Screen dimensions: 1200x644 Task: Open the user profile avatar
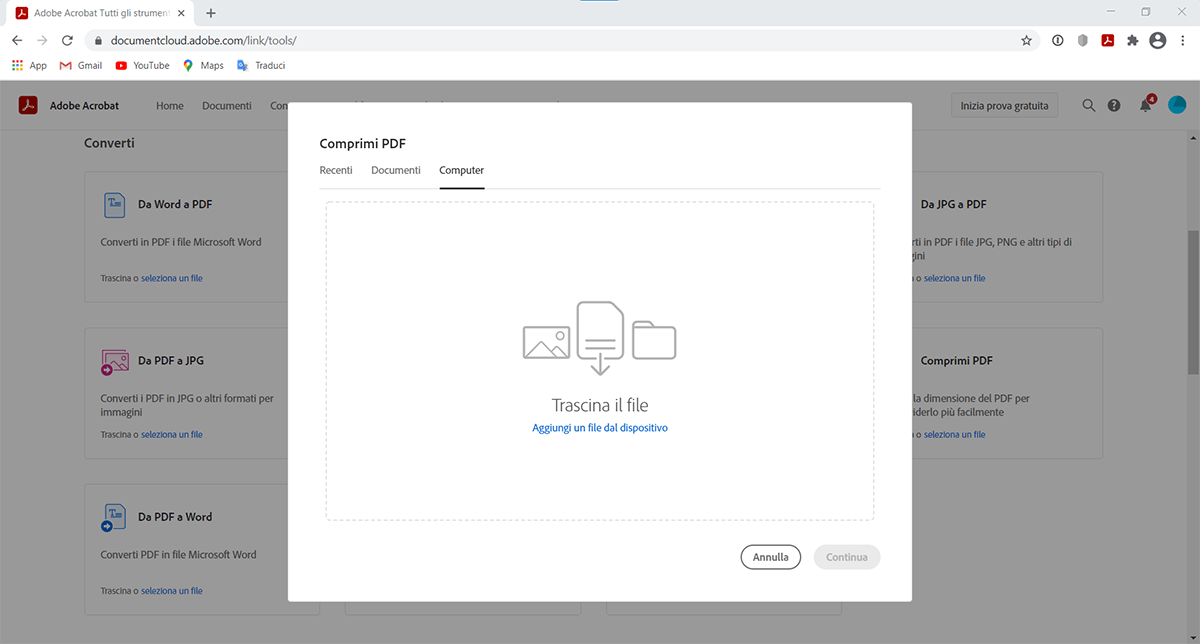pyautogui.click(x=1177, y=105)
